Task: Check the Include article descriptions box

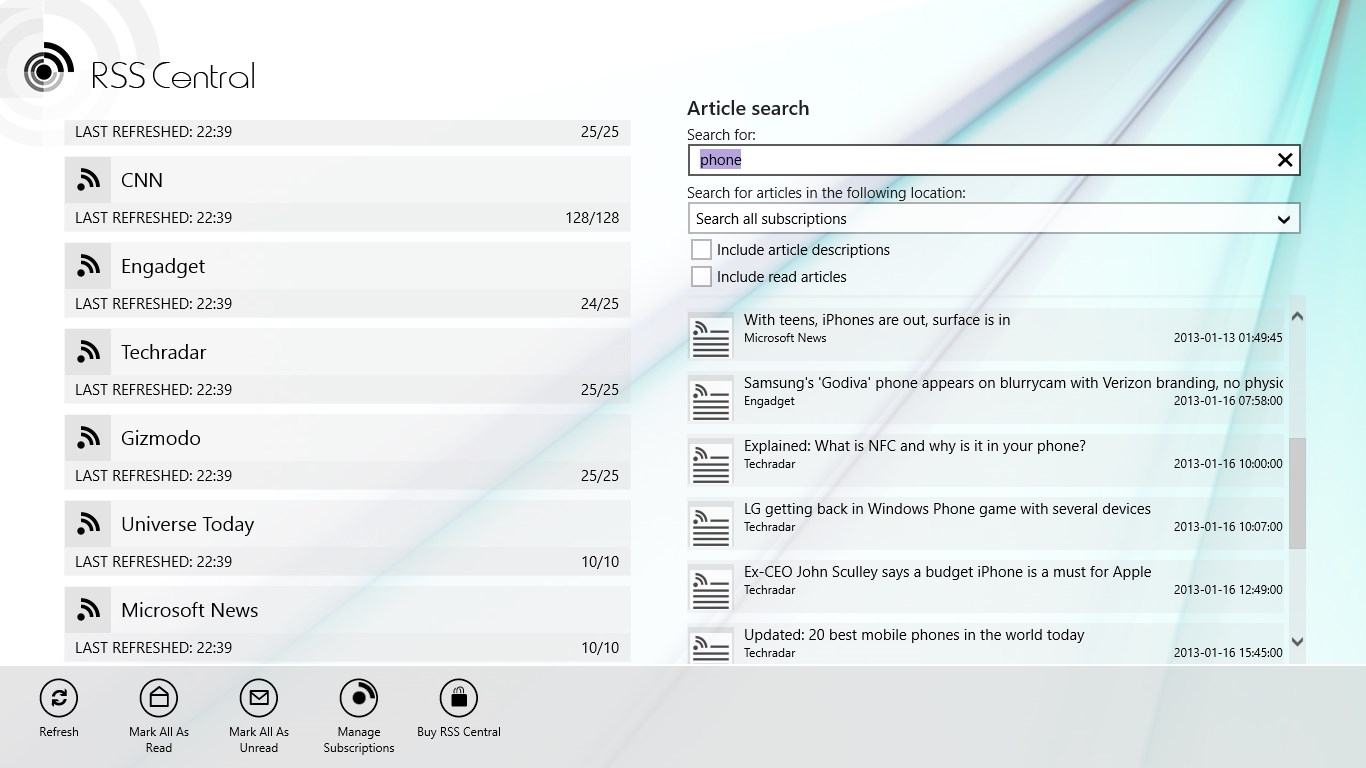Action: [x=701, y=249]
